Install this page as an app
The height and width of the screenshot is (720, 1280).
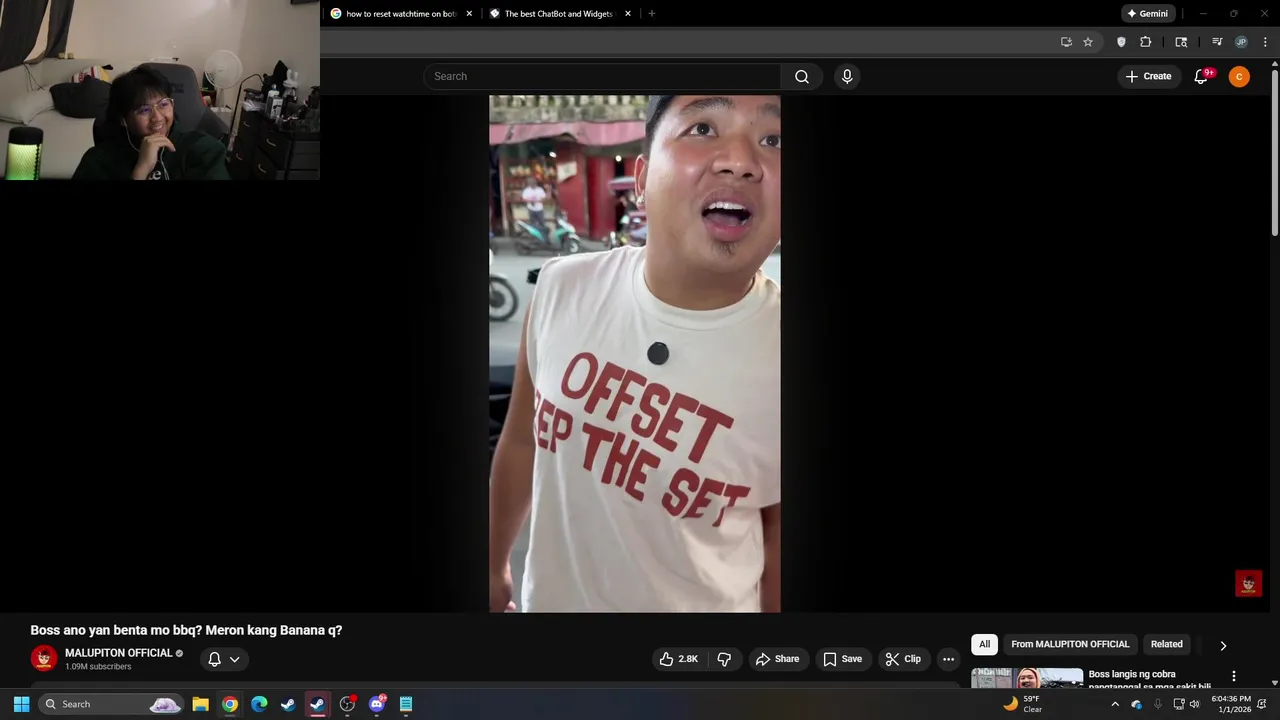point(1066,42)
